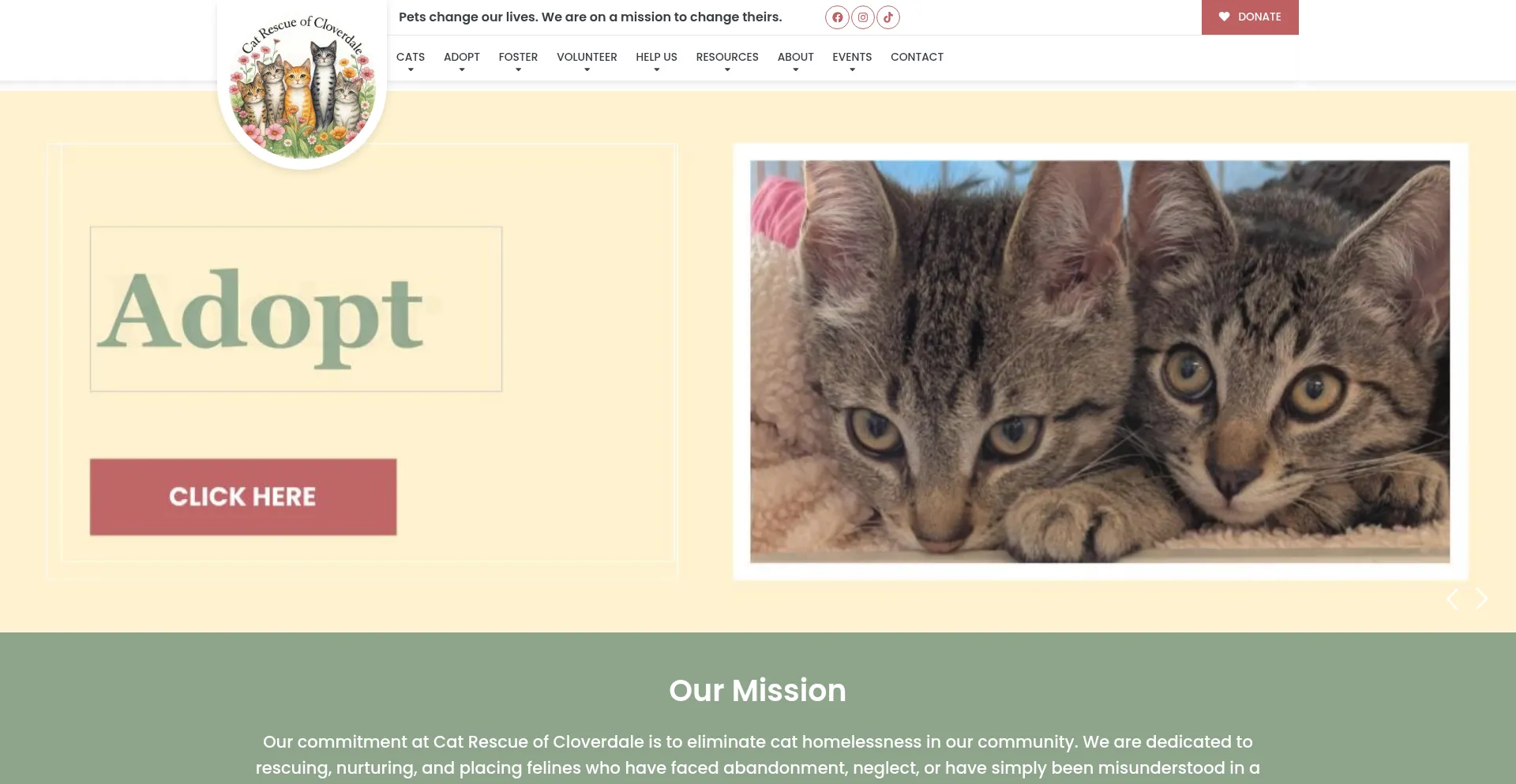This screenshot has height=784, width=1516.
Task: Click the Donate button
Action: coord(1250,17)
